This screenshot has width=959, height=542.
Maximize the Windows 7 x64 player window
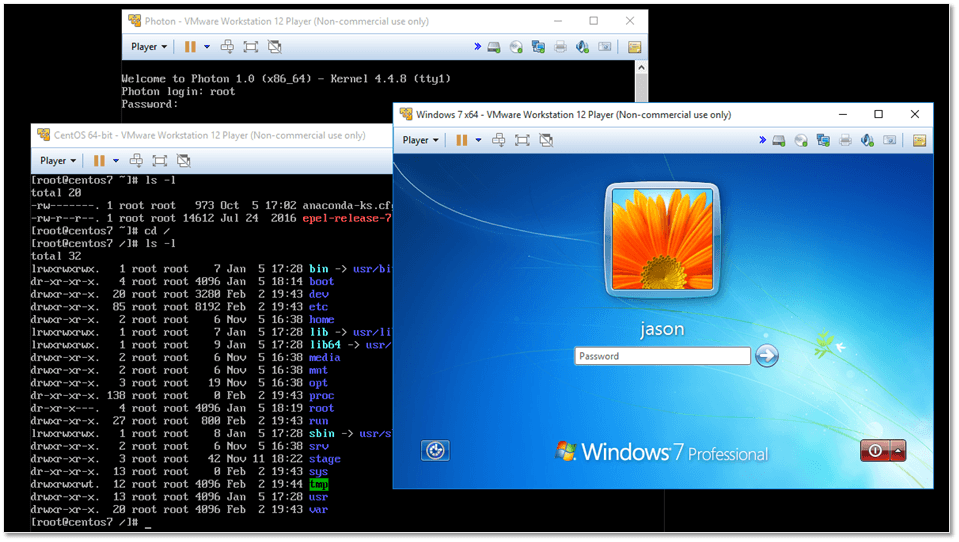tap(878, 114)
